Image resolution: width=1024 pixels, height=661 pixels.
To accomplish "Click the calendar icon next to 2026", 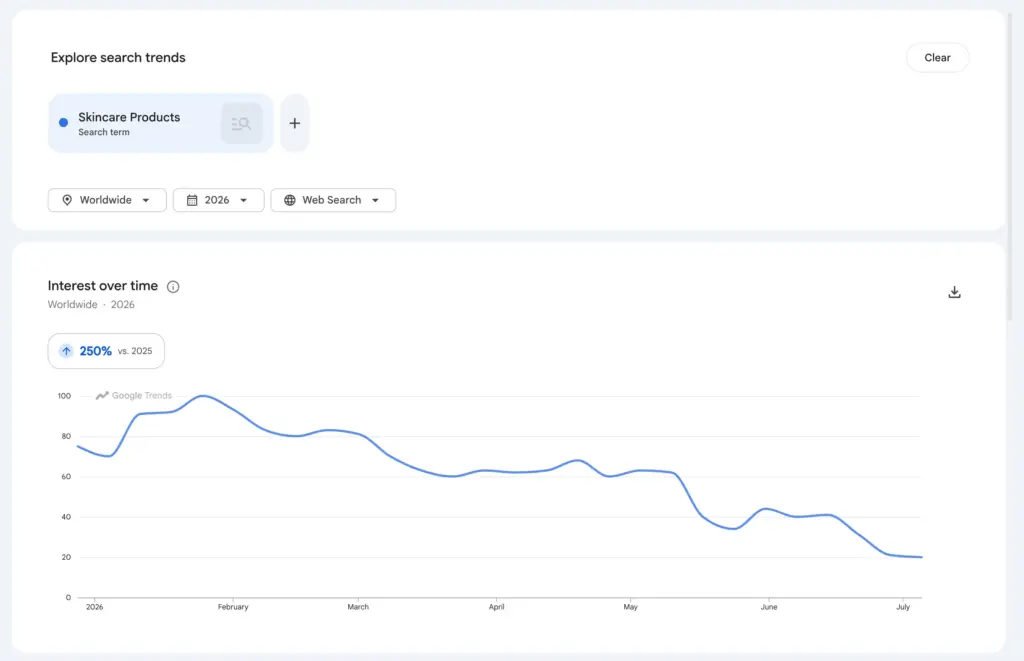I will point(192,200).
